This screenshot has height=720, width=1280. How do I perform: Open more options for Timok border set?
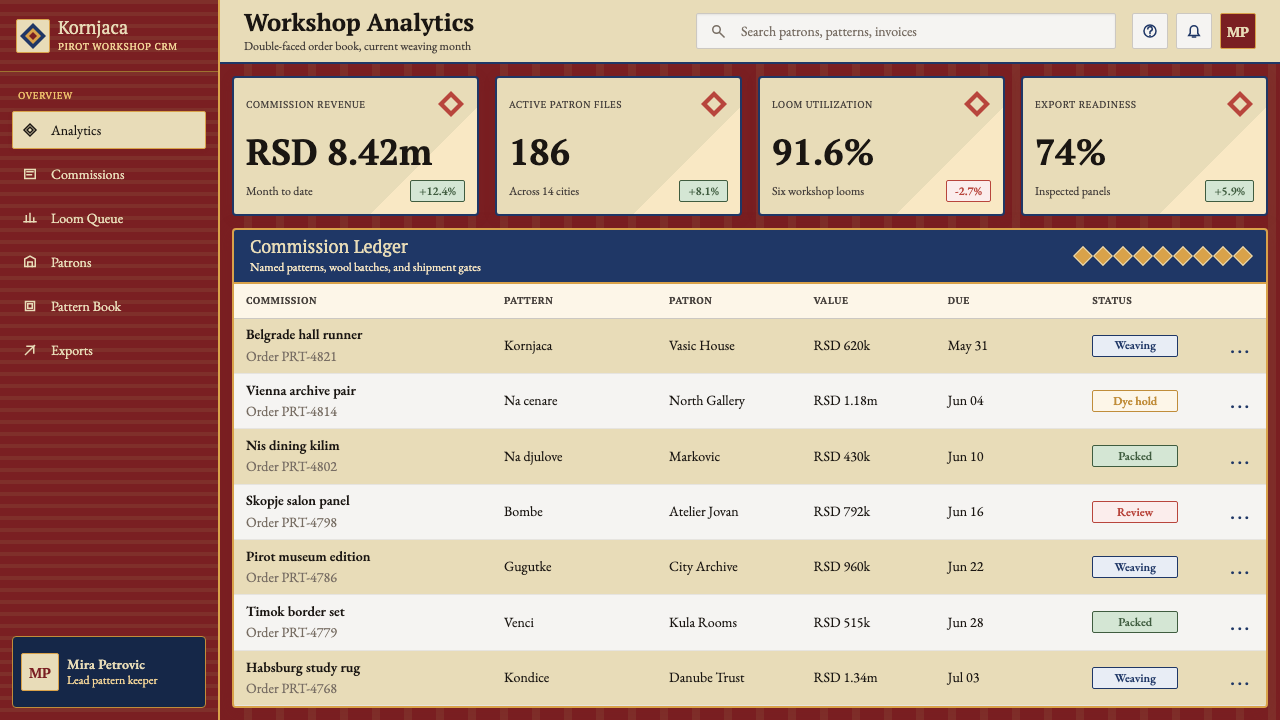(x=1240, y=628)
